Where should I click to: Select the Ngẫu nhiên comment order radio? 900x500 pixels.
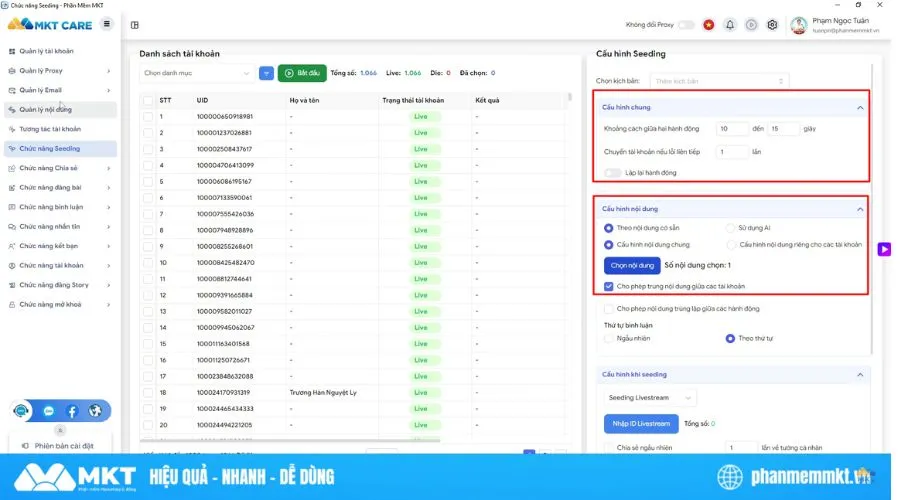click(x=608, y=339)
